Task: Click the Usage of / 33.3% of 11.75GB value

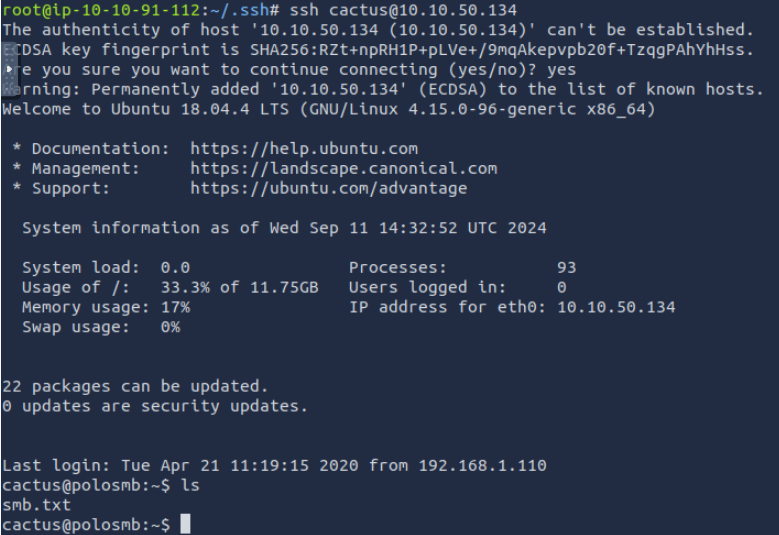Action: (239, 288)
